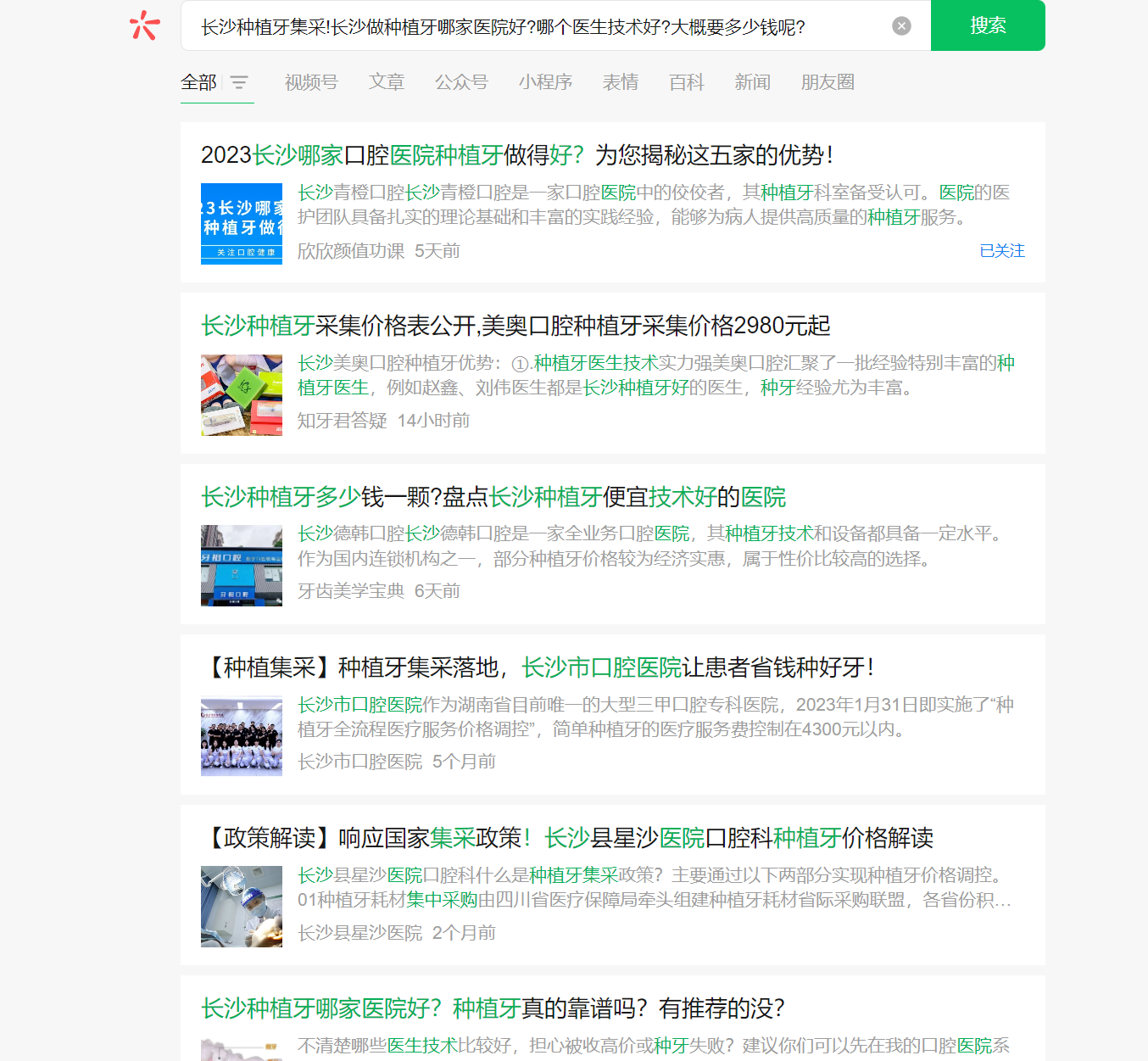1148x1061 pixels.
Task: Open source 长沙市口腔医院 5个月前
Action: pos(397,762)
